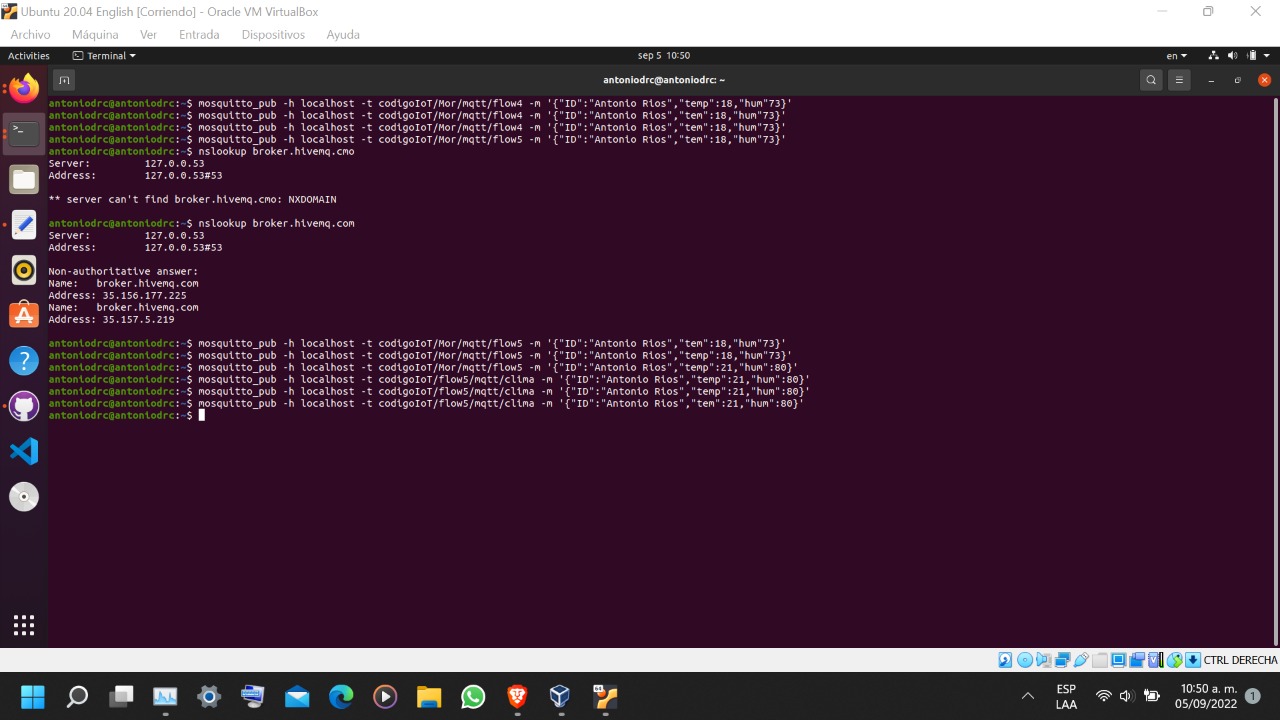Launch the Text Editor from the dock
Screen dimensions: 1280x720
coord(24,224)
